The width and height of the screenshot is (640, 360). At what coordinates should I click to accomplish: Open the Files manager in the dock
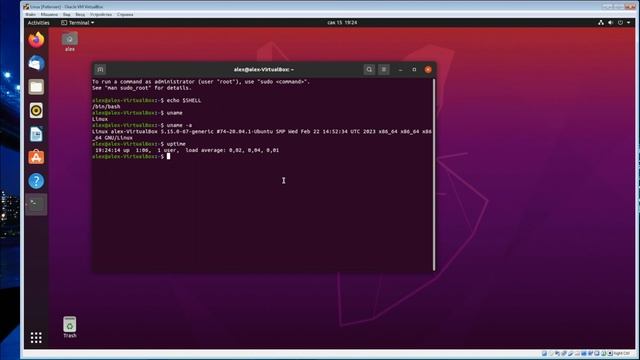pyautogui.click(x=36, y=87)
